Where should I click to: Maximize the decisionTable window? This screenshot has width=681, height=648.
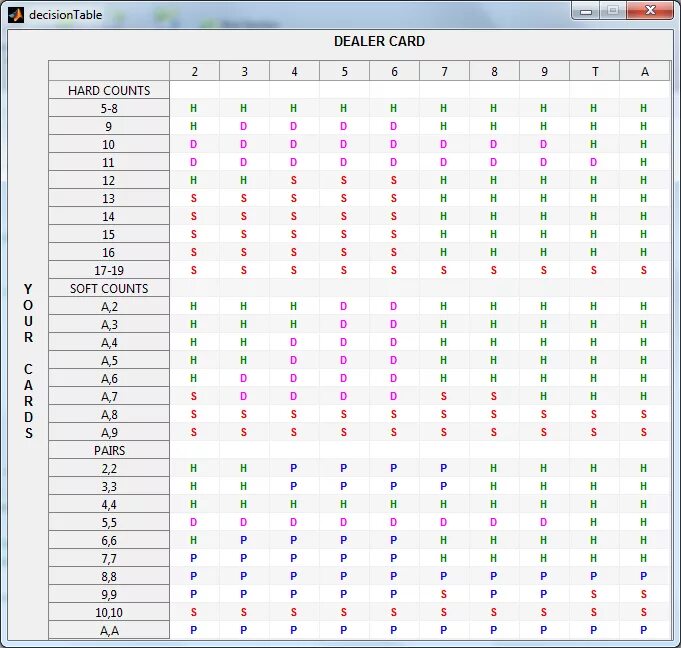click(613, 10)
